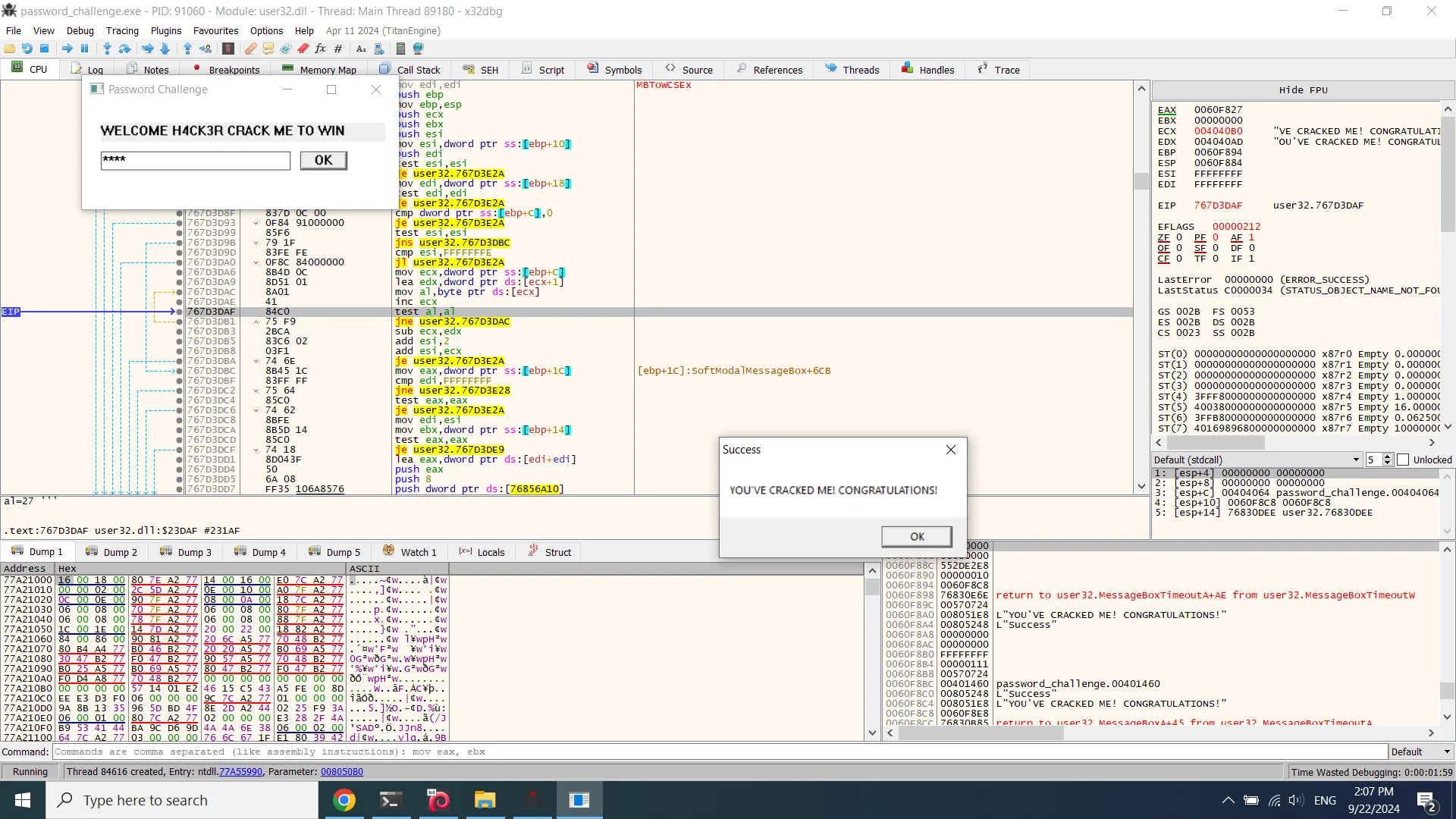Open the File menu

pos(14,30)
